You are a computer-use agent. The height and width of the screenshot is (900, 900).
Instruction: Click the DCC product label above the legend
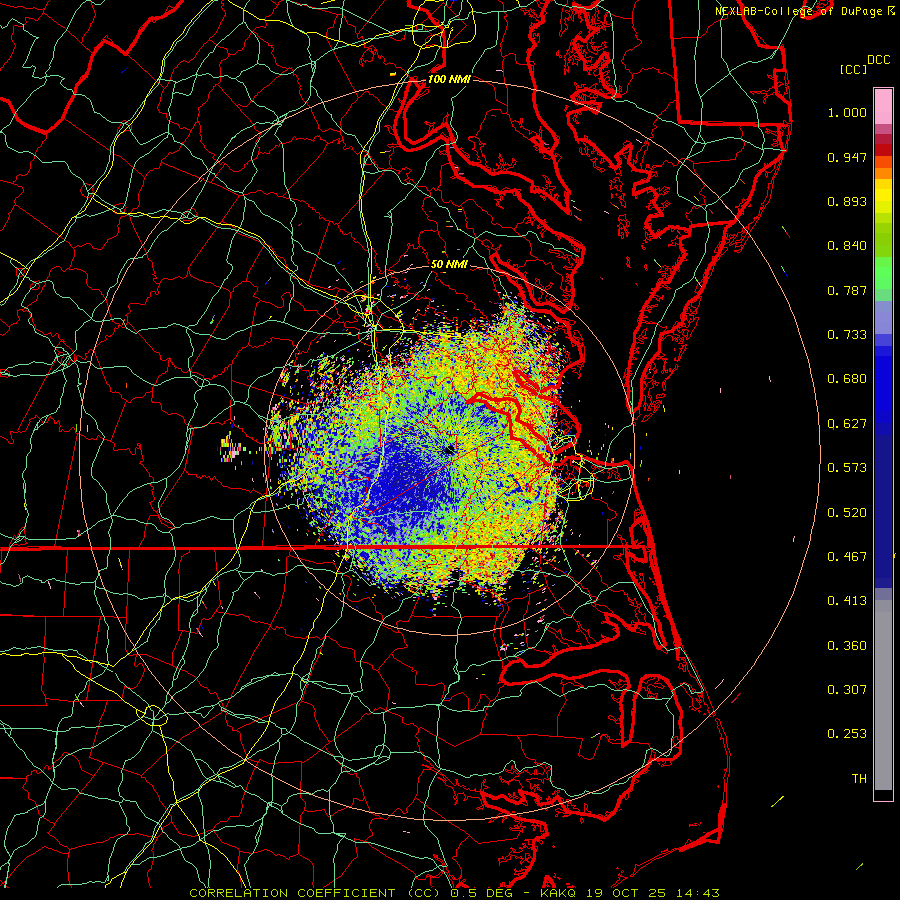tap(878, 60)
